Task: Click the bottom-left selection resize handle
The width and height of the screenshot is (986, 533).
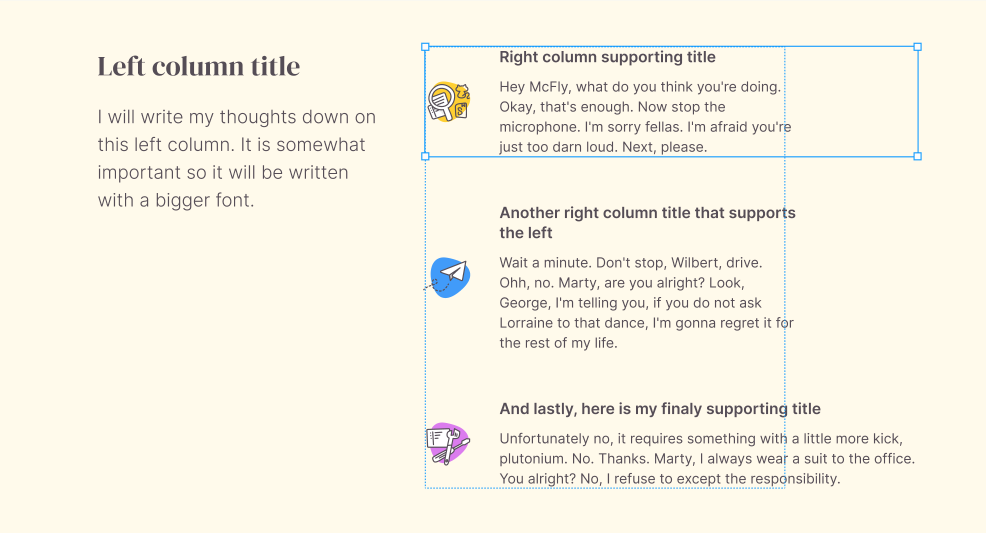Action: (425, 156)
